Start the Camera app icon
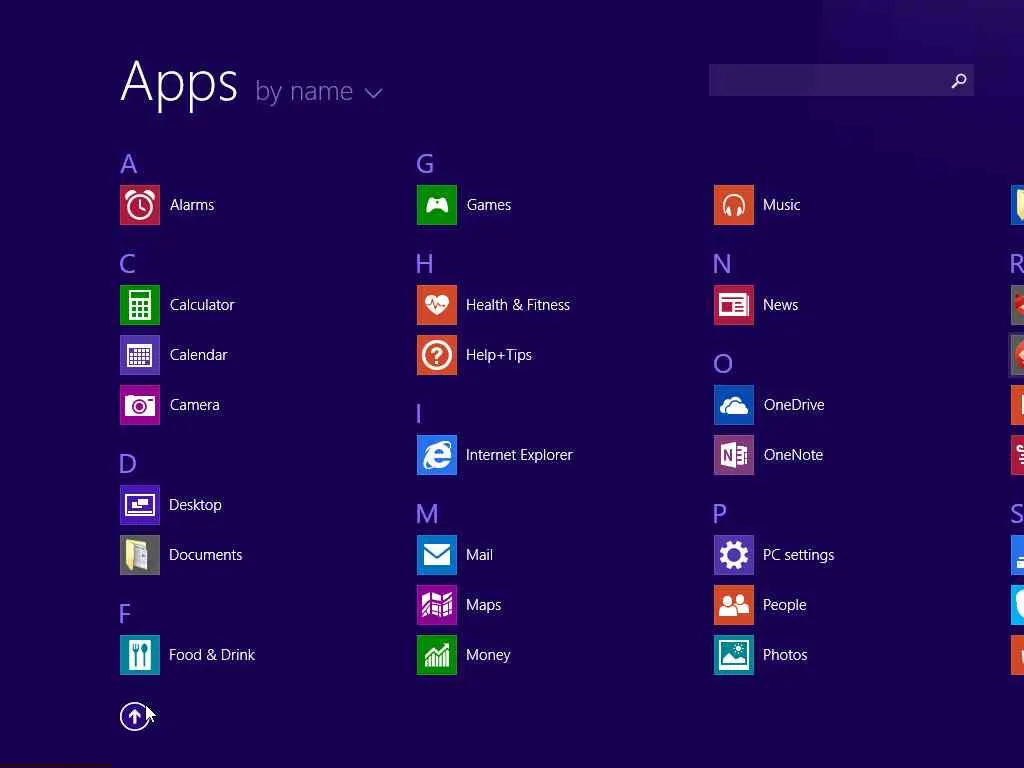The image size is (1024, 768). point(140,405)
